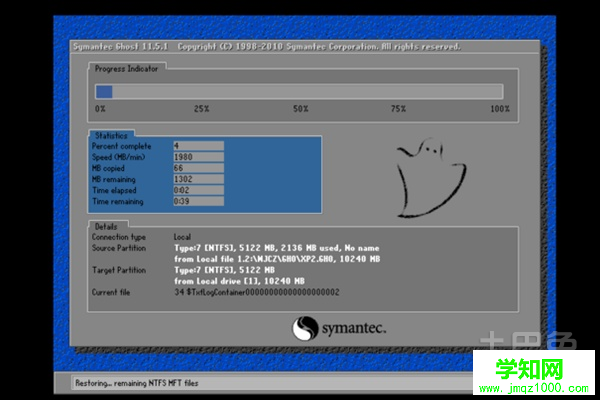The image size is (600, 400).
Task: Click the 'Time remaining' label
Action: pyautogui.click(x=117, y=201)
